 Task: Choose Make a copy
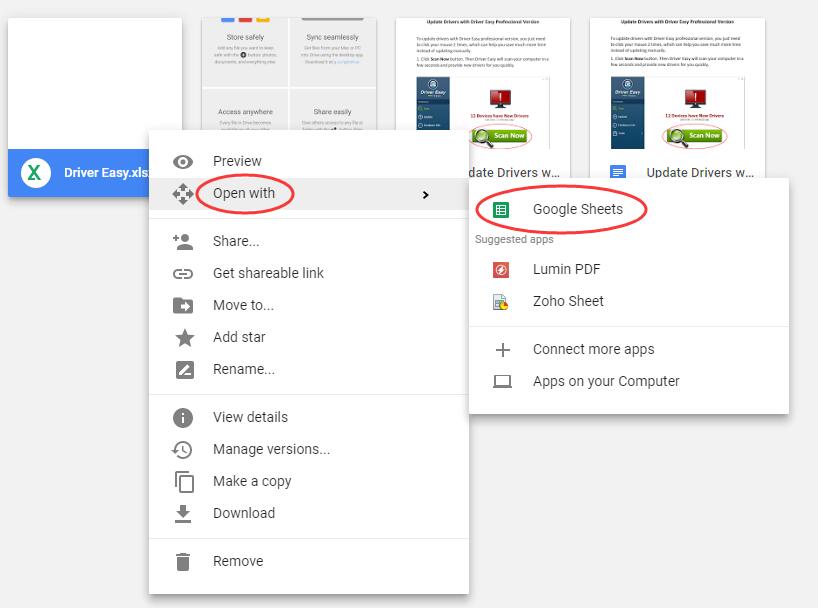[x=252, y=482]
